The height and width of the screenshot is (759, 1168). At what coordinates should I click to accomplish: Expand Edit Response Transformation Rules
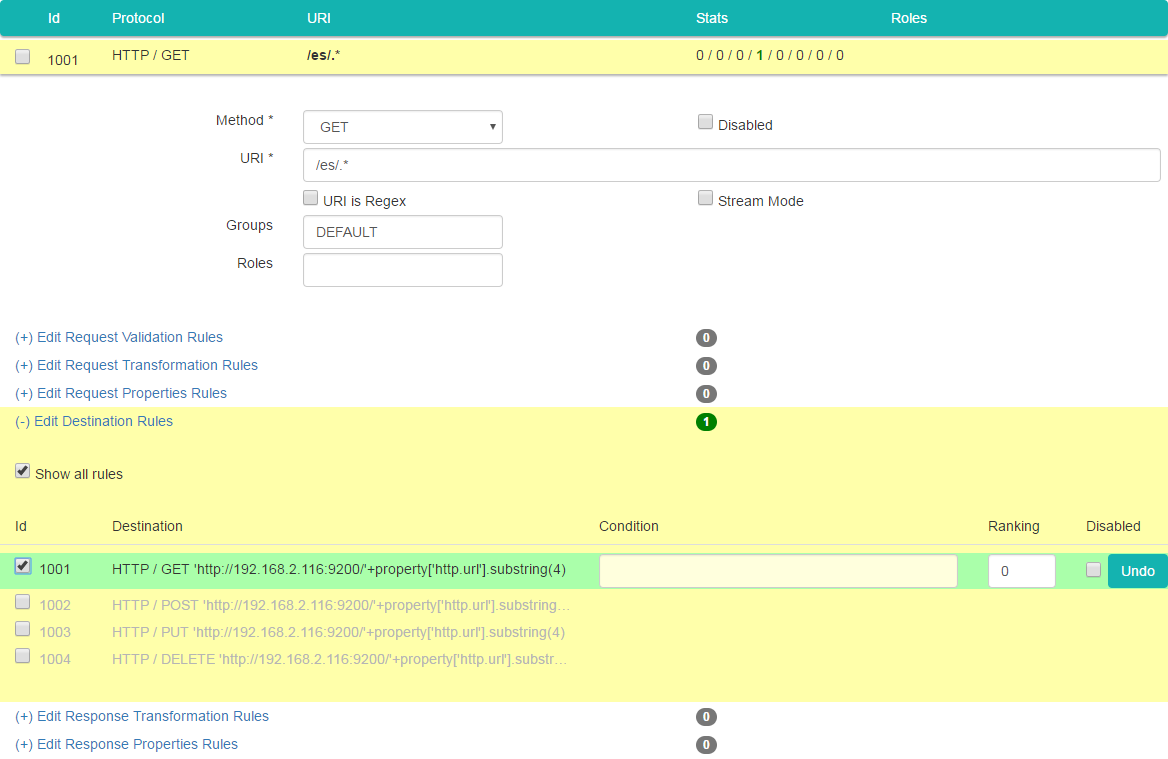[142, 716]
